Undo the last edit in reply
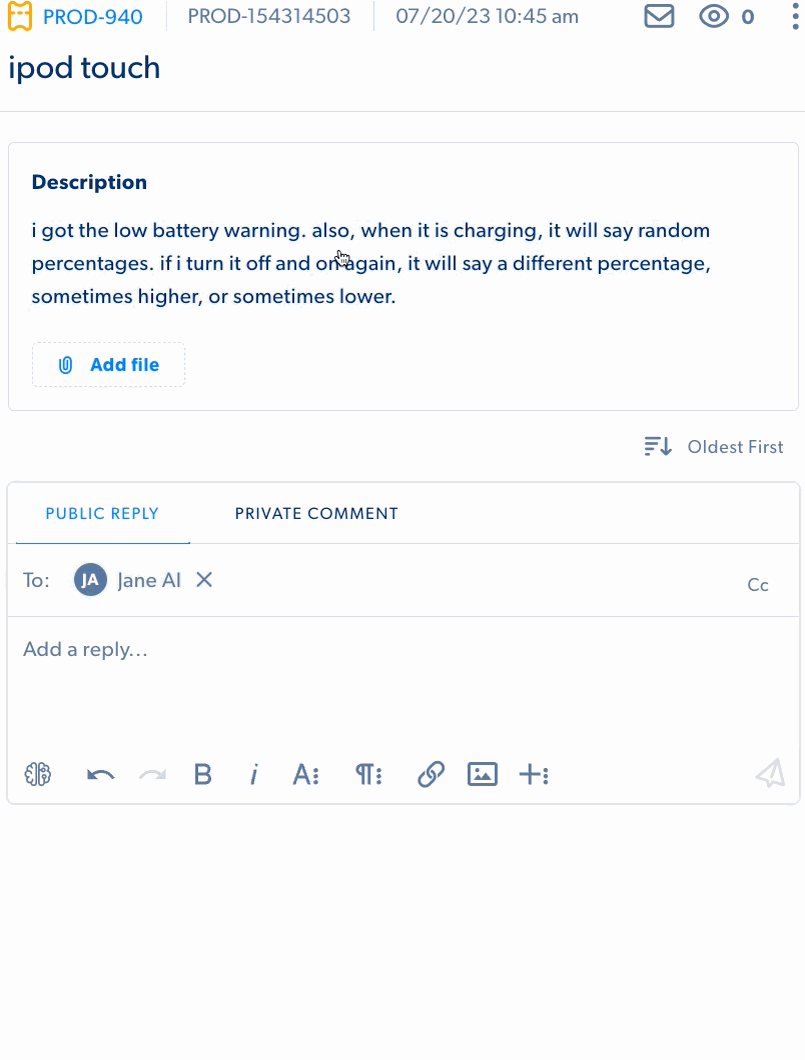This screenshot has height=1060, width=805. [100, 774]
